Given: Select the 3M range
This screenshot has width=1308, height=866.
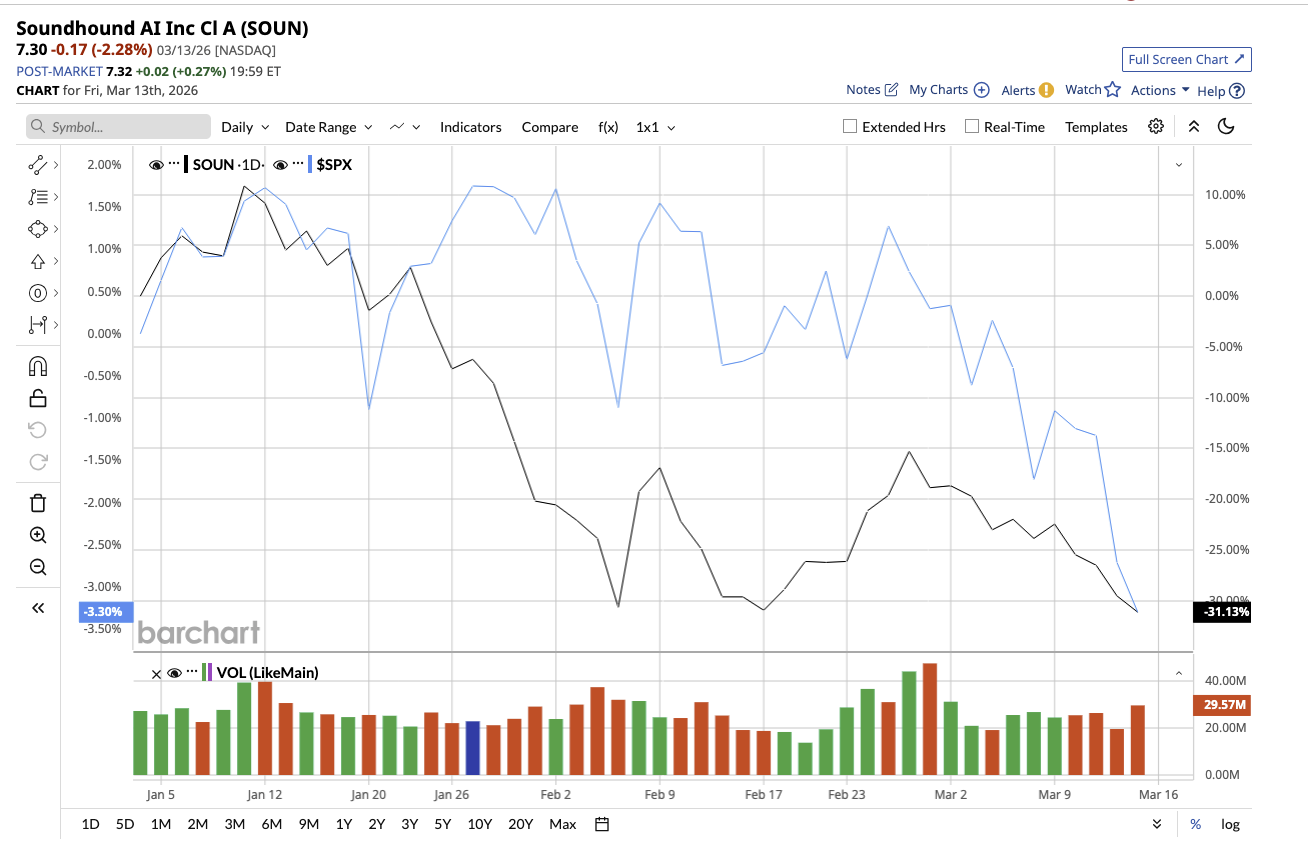Looking at the screenshot, I should coord(235,824).
